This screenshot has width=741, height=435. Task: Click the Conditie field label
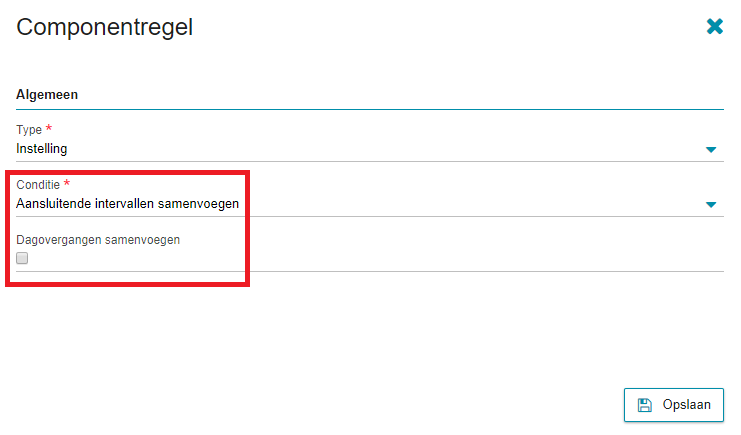point(38,184)
